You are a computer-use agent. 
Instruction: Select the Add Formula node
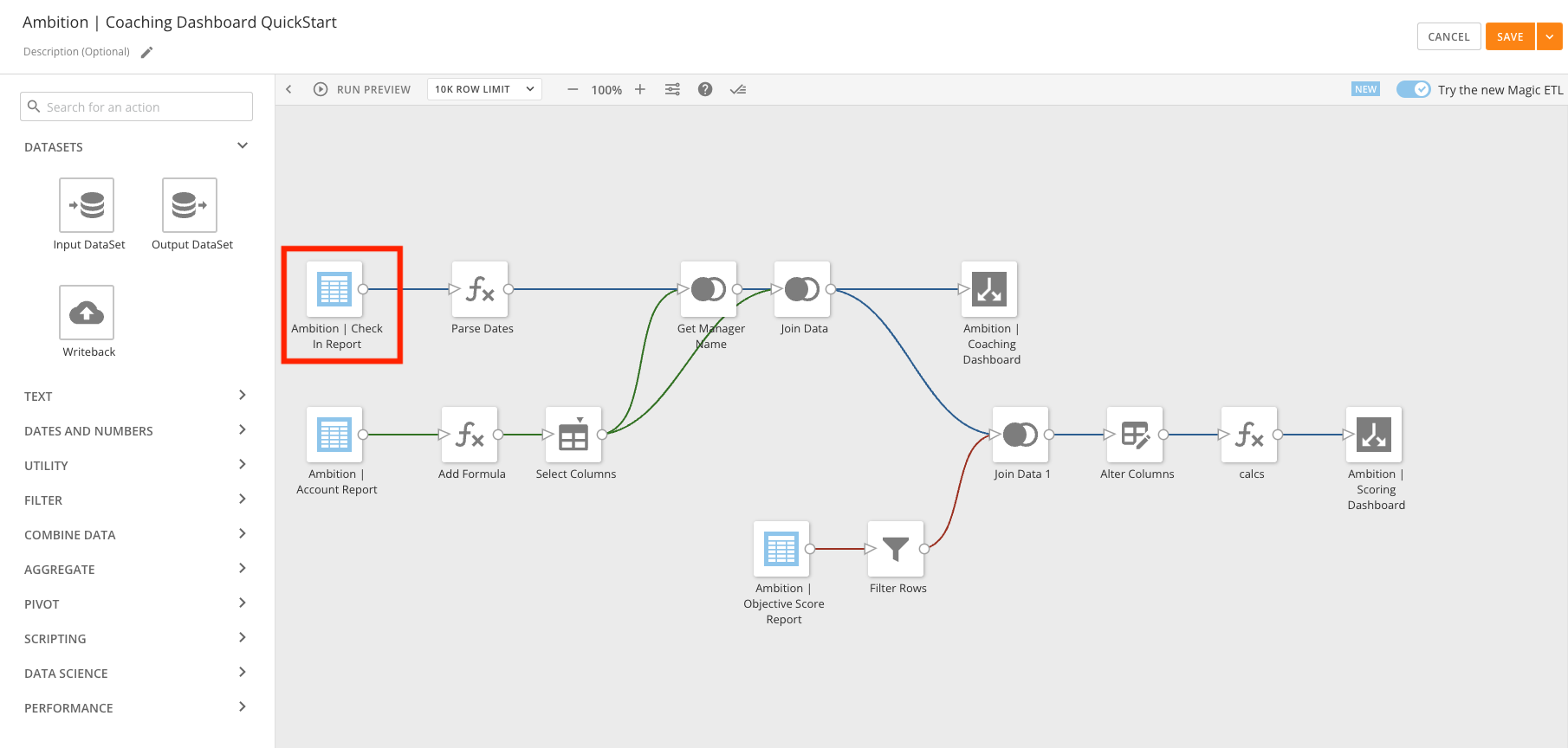tap(470, 435)
